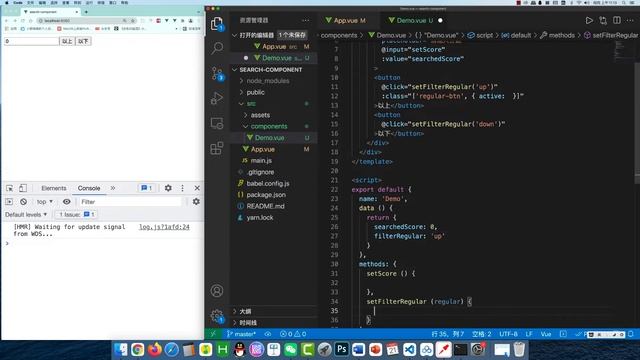The height and width of the screenshot is (360, 640).
Task: Click the browser address bar
Action: pos(83,20)
